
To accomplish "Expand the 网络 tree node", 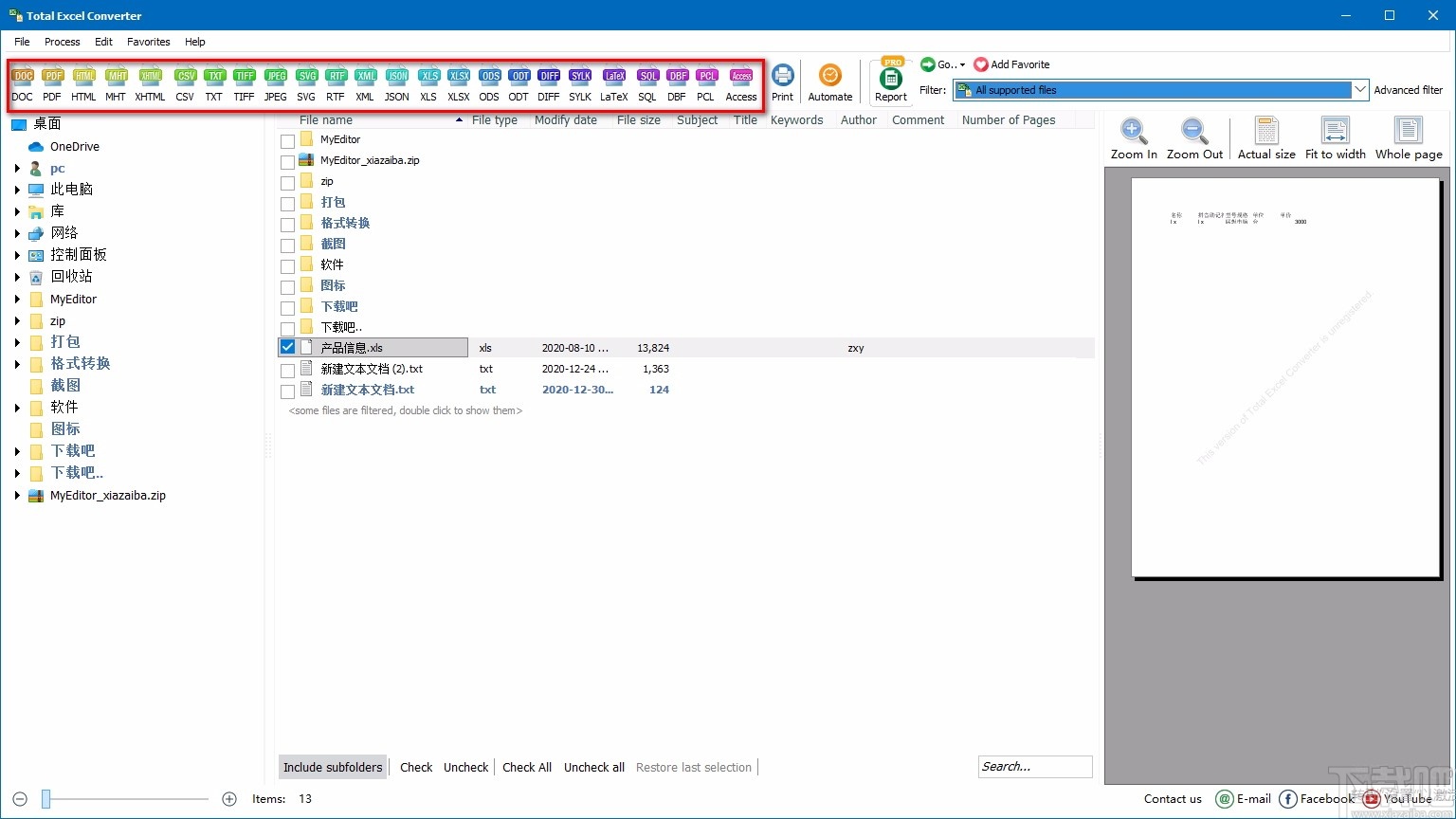I will [x=17, y=233].
